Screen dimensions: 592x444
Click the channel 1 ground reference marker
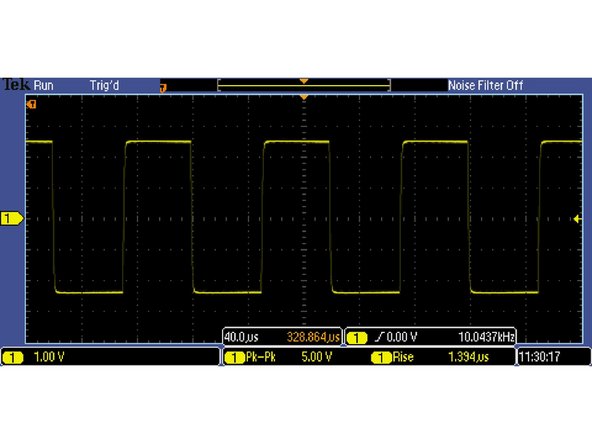coord(12,218)
